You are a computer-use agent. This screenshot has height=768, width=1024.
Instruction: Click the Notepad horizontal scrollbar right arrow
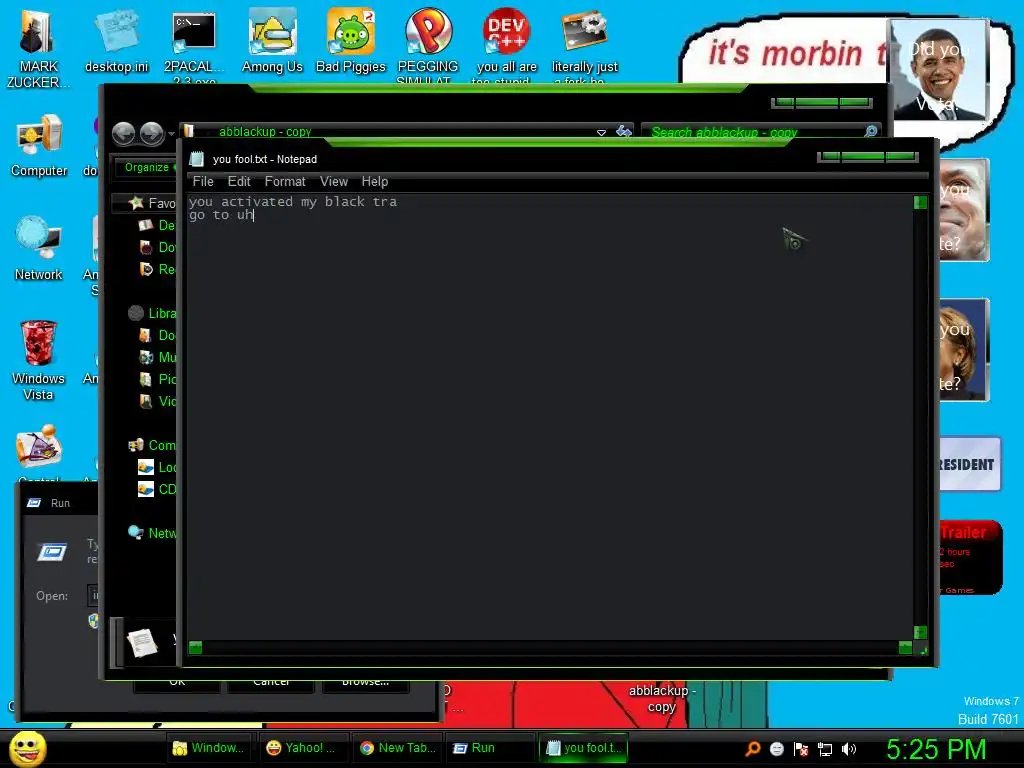pyautogui.click(x=905, y=647)
